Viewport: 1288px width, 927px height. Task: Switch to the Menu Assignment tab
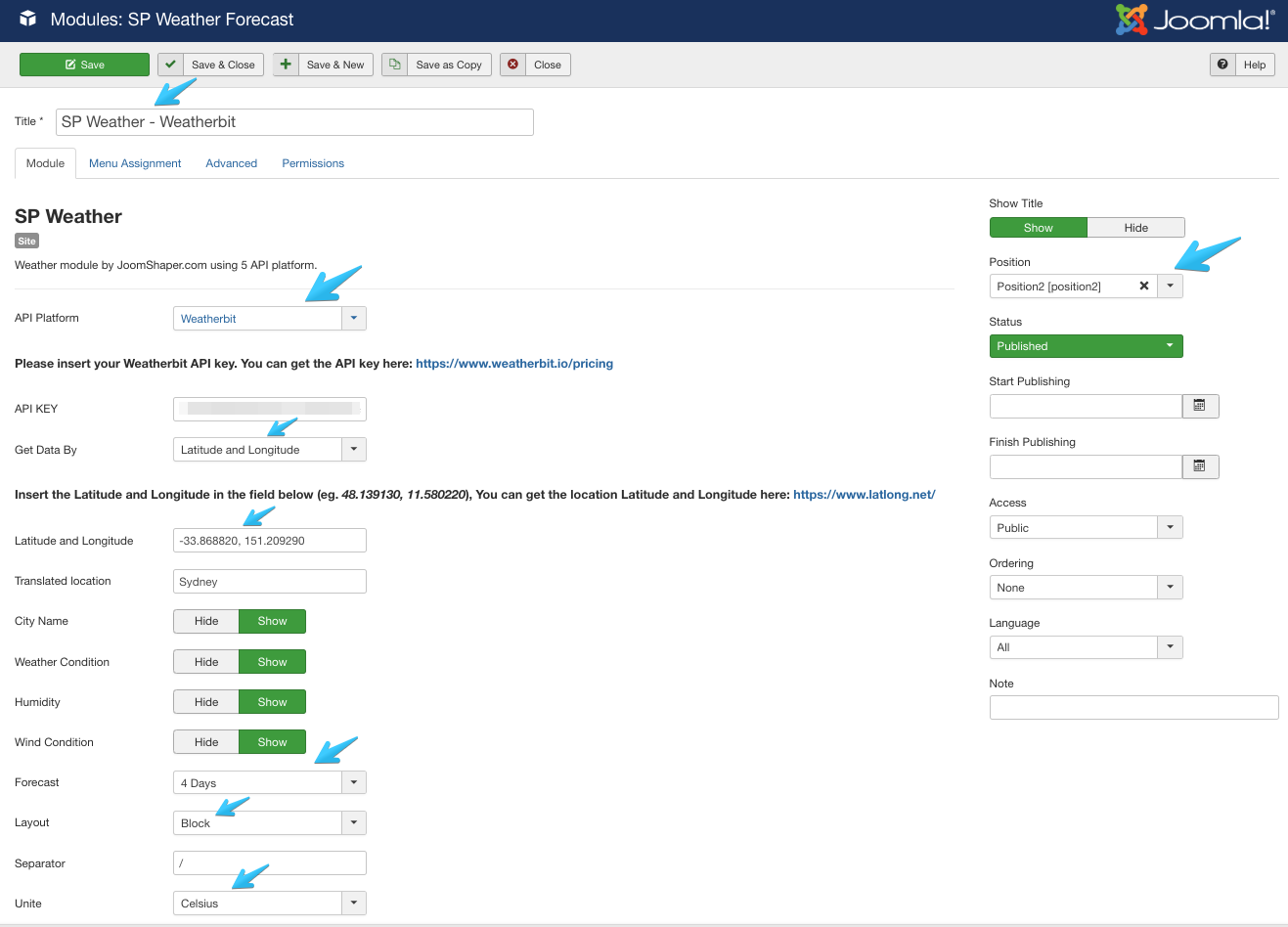[135, 163]
